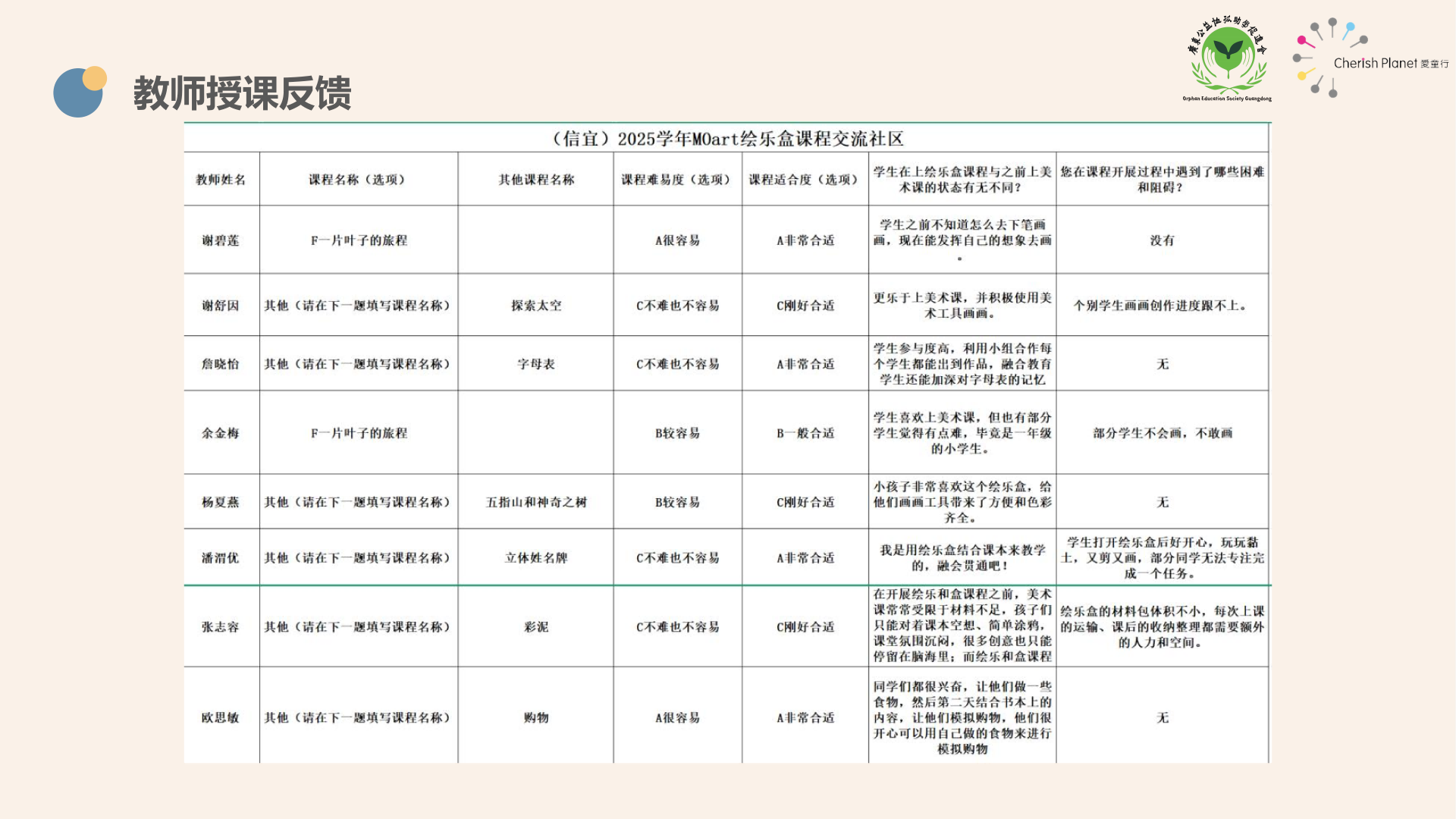Click the 个别学生画画创作进度跟不上 cell
The image size is (1456, 819).
pyautogui.click(x=1161, y=306)
